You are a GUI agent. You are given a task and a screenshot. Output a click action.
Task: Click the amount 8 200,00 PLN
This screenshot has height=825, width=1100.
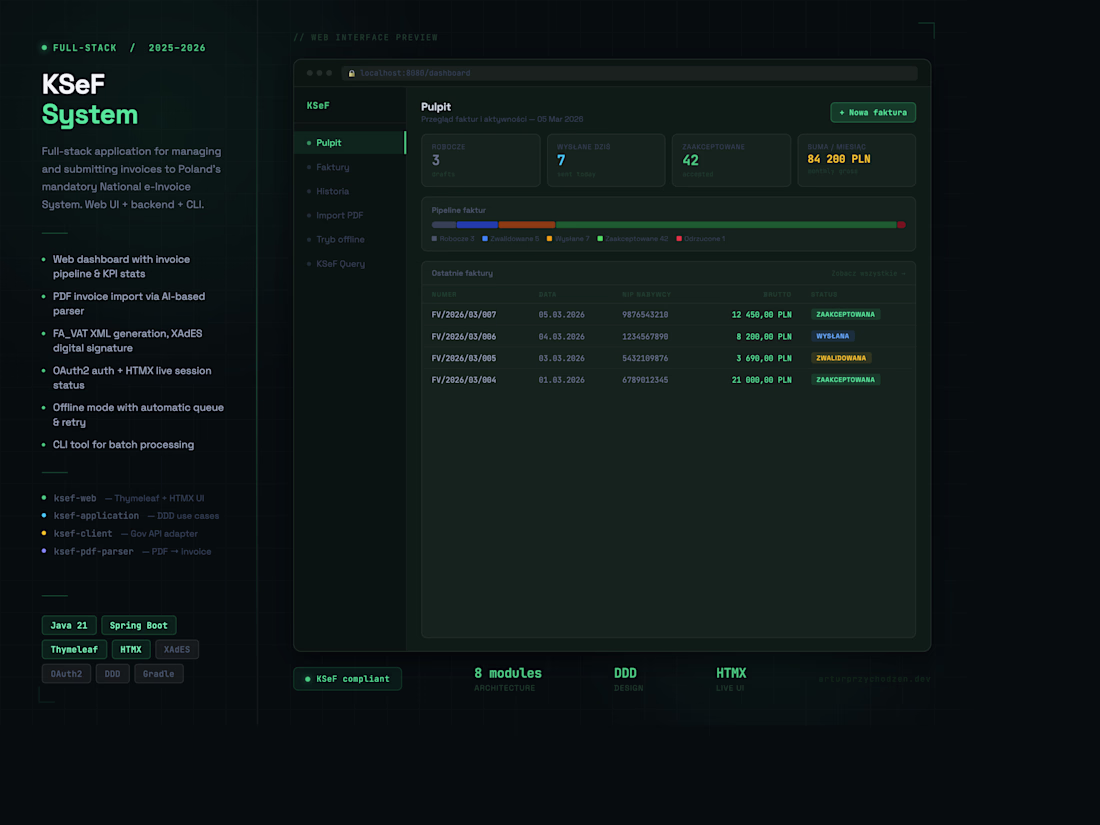763,337
